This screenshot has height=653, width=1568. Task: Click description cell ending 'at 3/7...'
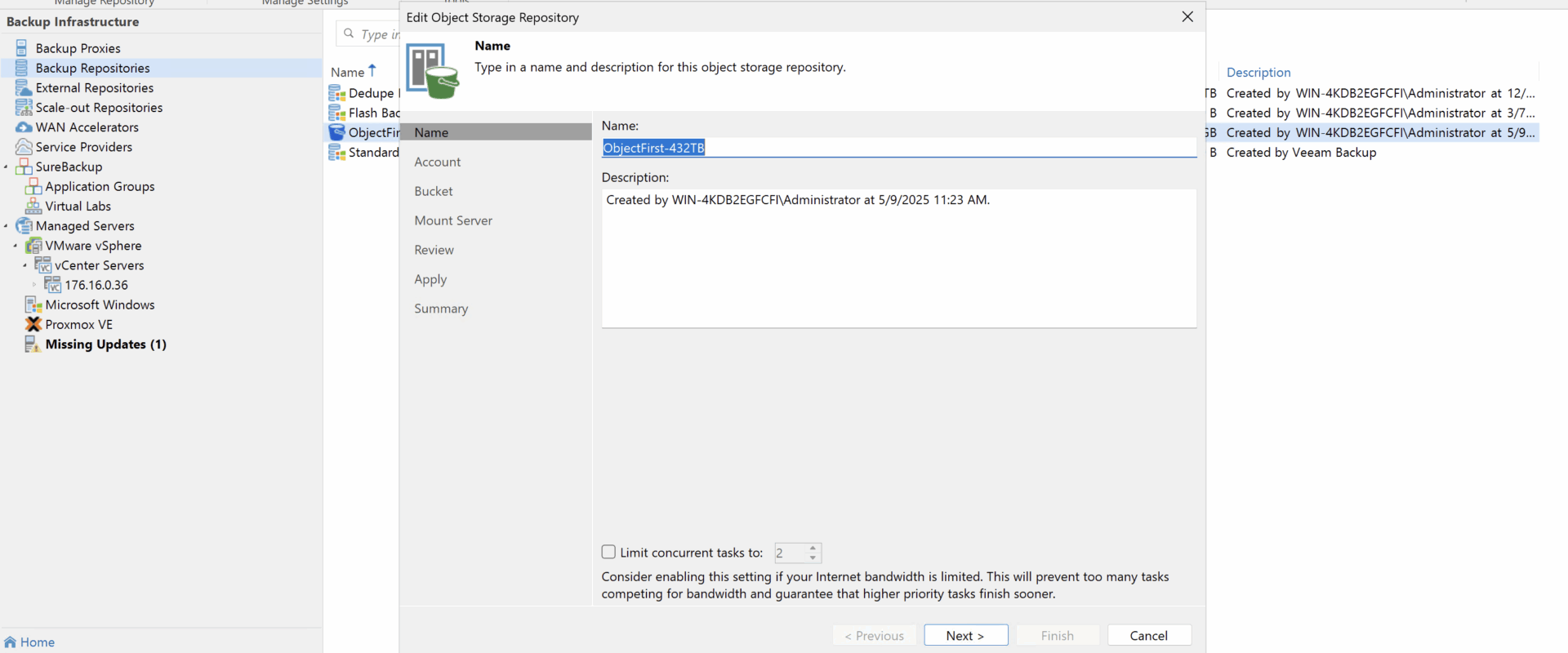tap(1381, 113)
